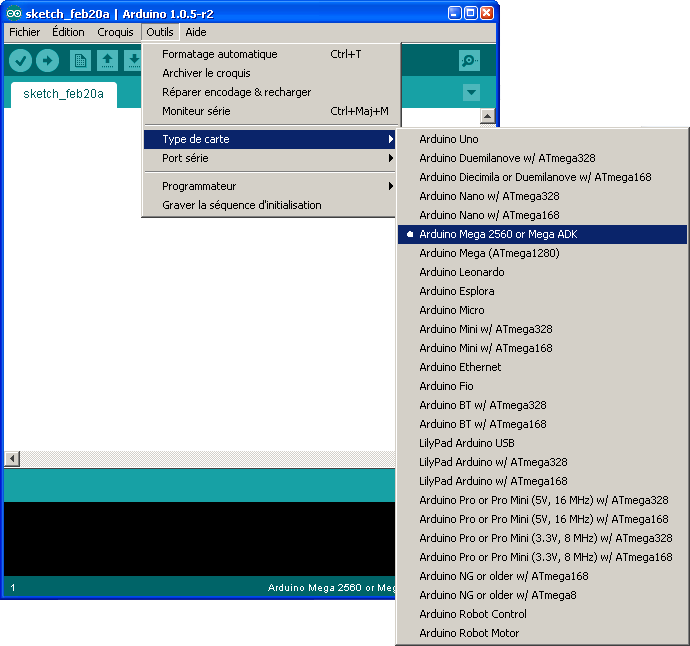The image size is (690, 646).
Task: Select Arduino Mini w/ ATmega168
Action: pyautogui.click(x=542, y=348)
